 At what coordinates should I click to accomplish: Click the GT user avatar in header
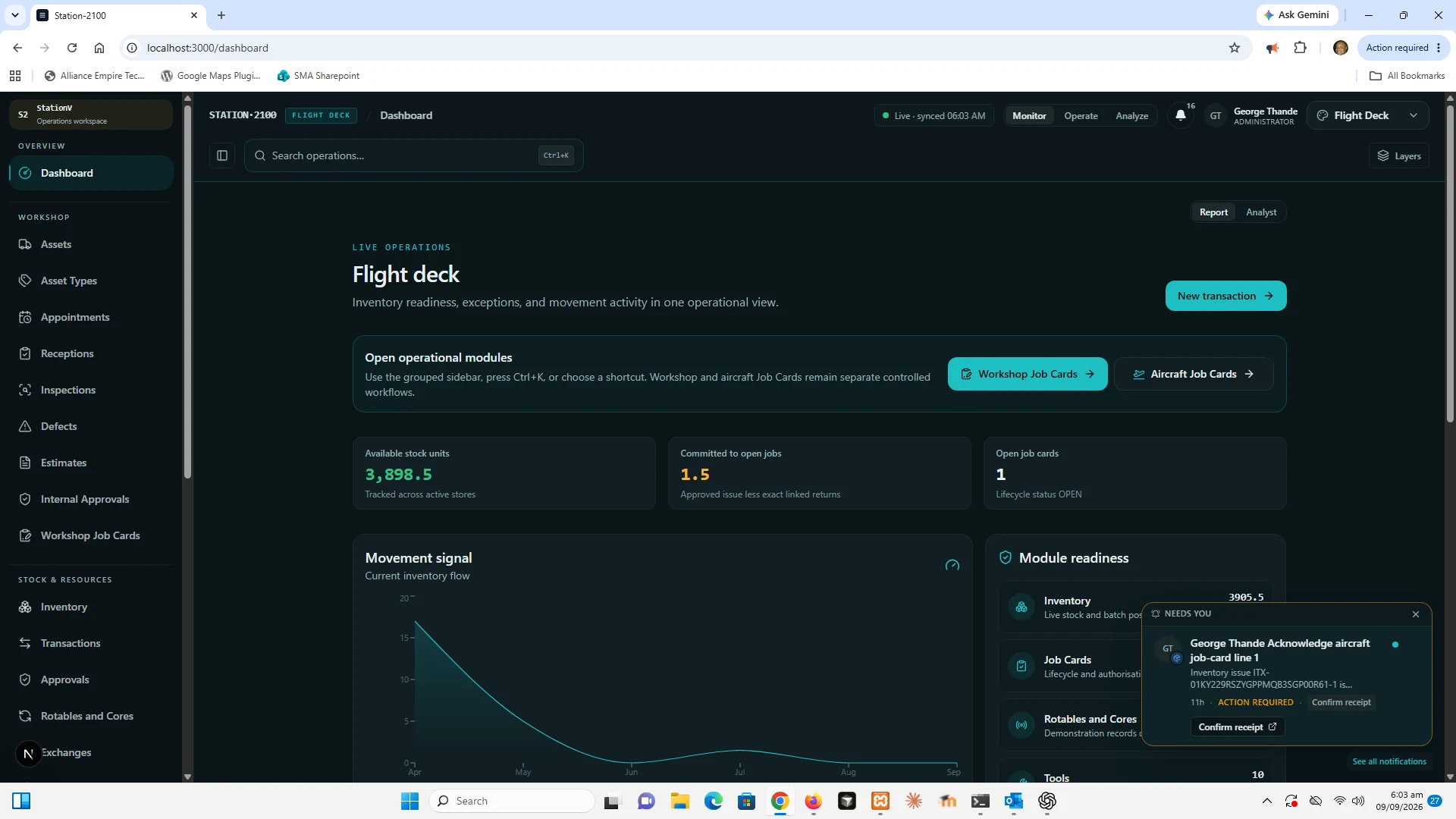(x=1216, y=116)
